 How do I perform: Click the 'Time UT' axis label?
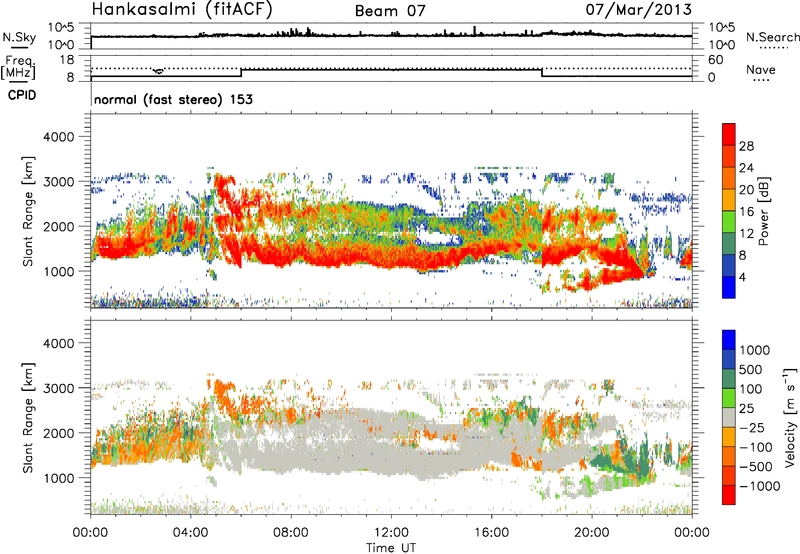coord(391,548)
